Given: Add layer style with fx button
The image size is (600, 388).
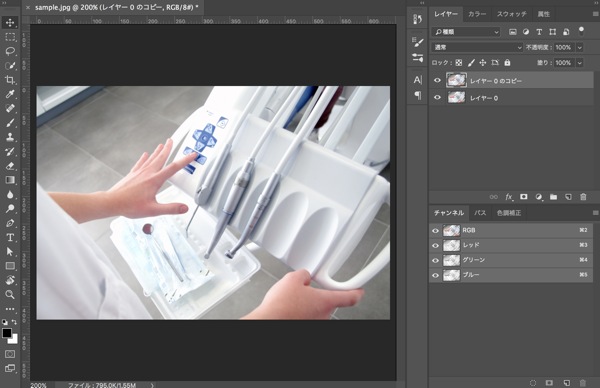Looking at the screenshot, I should pos(509,197).
